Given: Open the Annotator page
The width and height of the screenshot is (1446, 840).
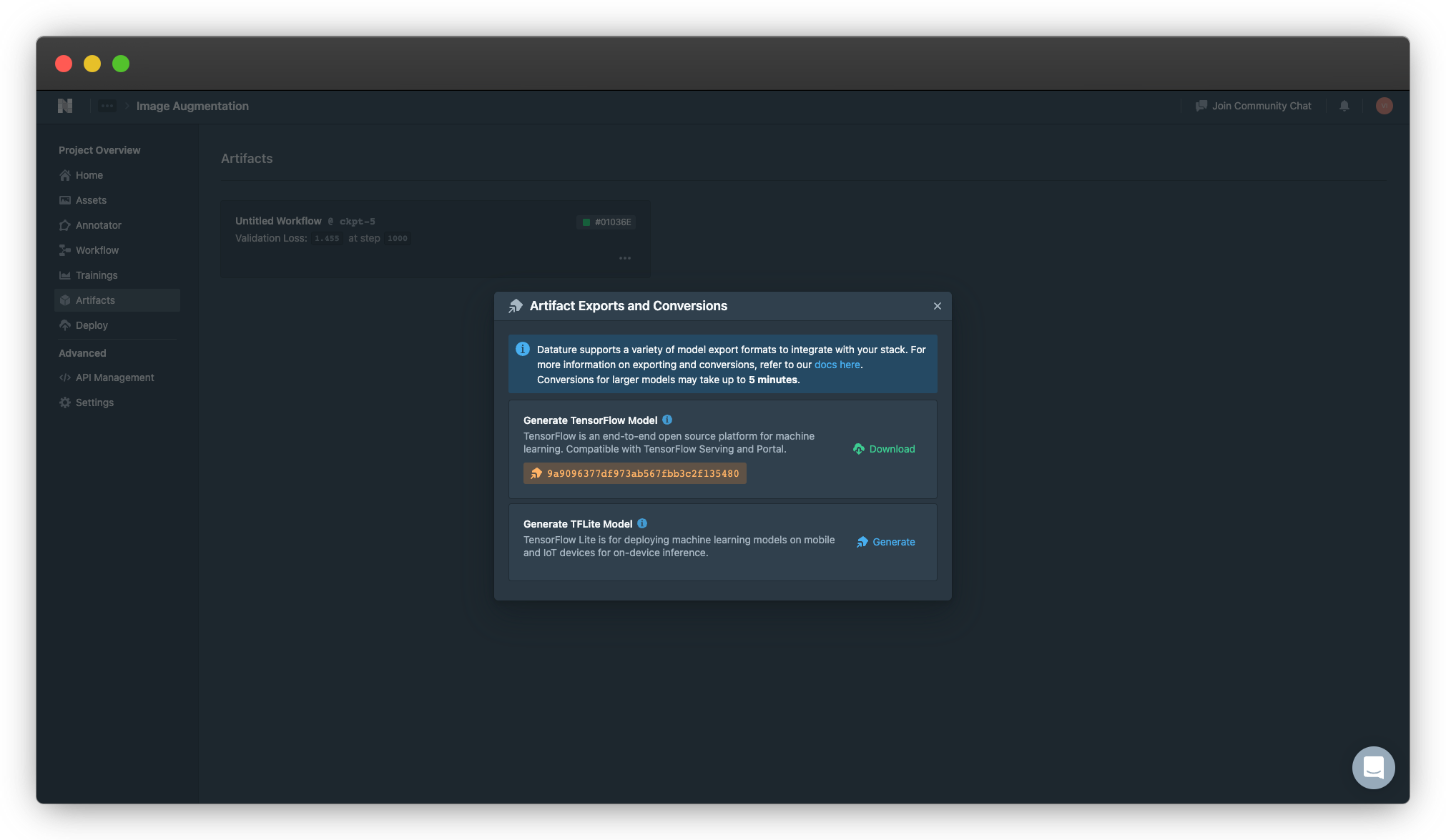Looking at the screenshot, I should pyautogui.click(x=98, y=225).
